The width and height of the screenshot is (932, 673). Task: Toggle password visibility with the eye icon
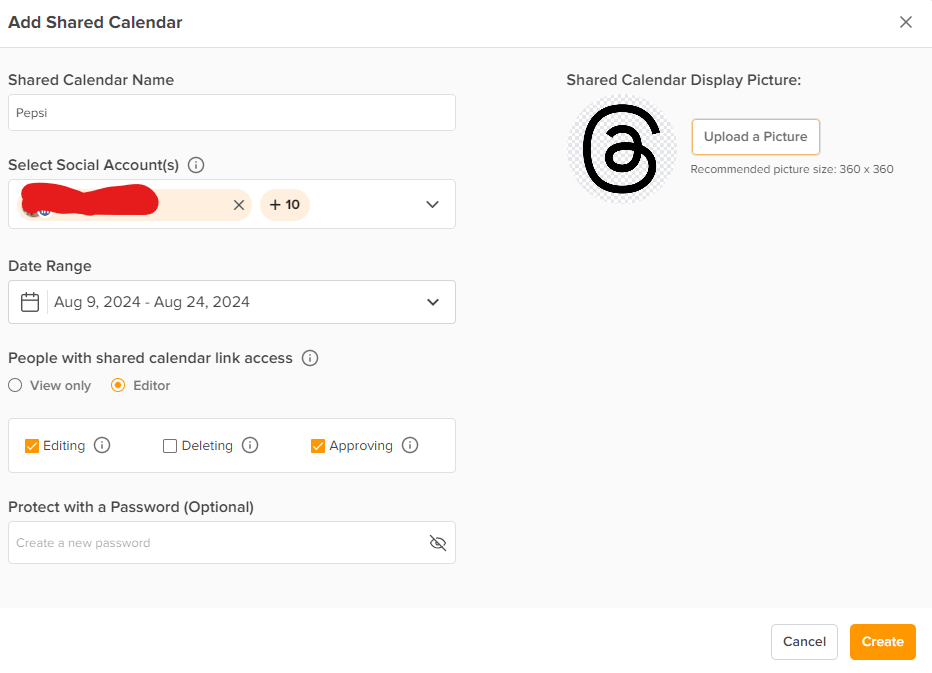[437, 542]
